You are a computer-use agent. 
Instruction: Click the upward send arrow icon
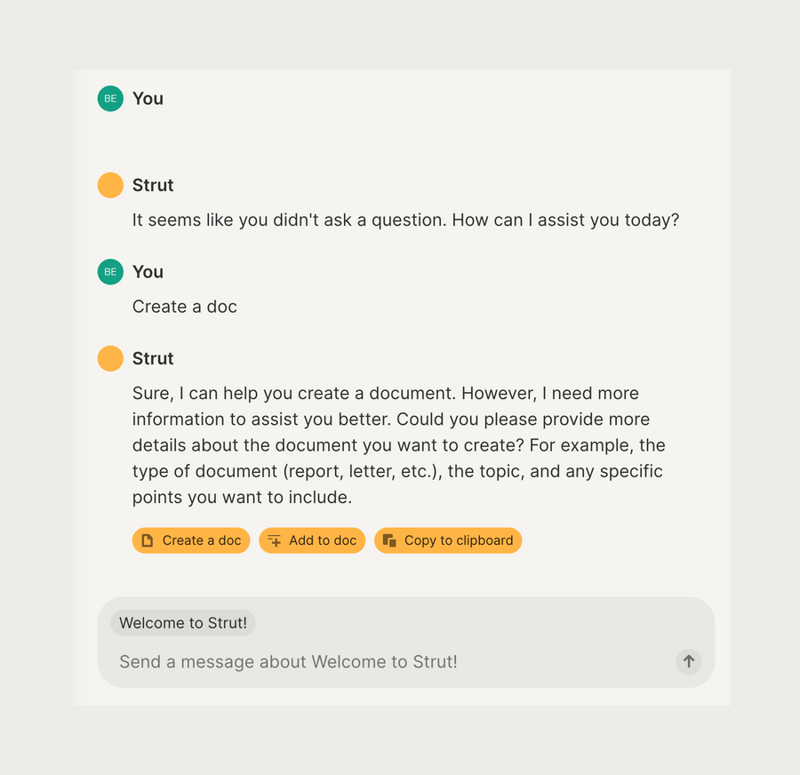click(x=688, y=661)
